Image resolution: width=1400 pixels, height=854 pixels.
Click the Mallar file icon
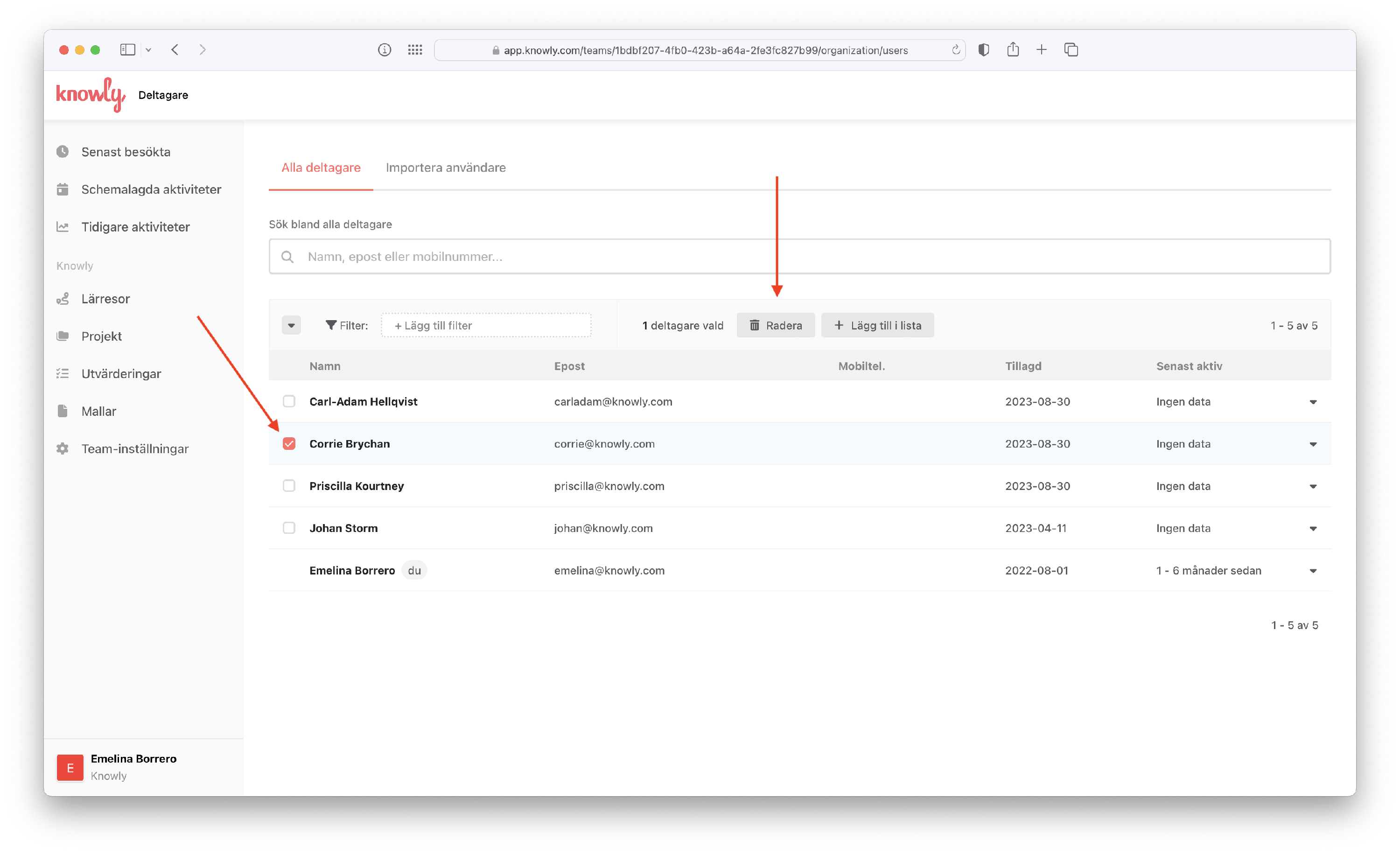(63, 412)
